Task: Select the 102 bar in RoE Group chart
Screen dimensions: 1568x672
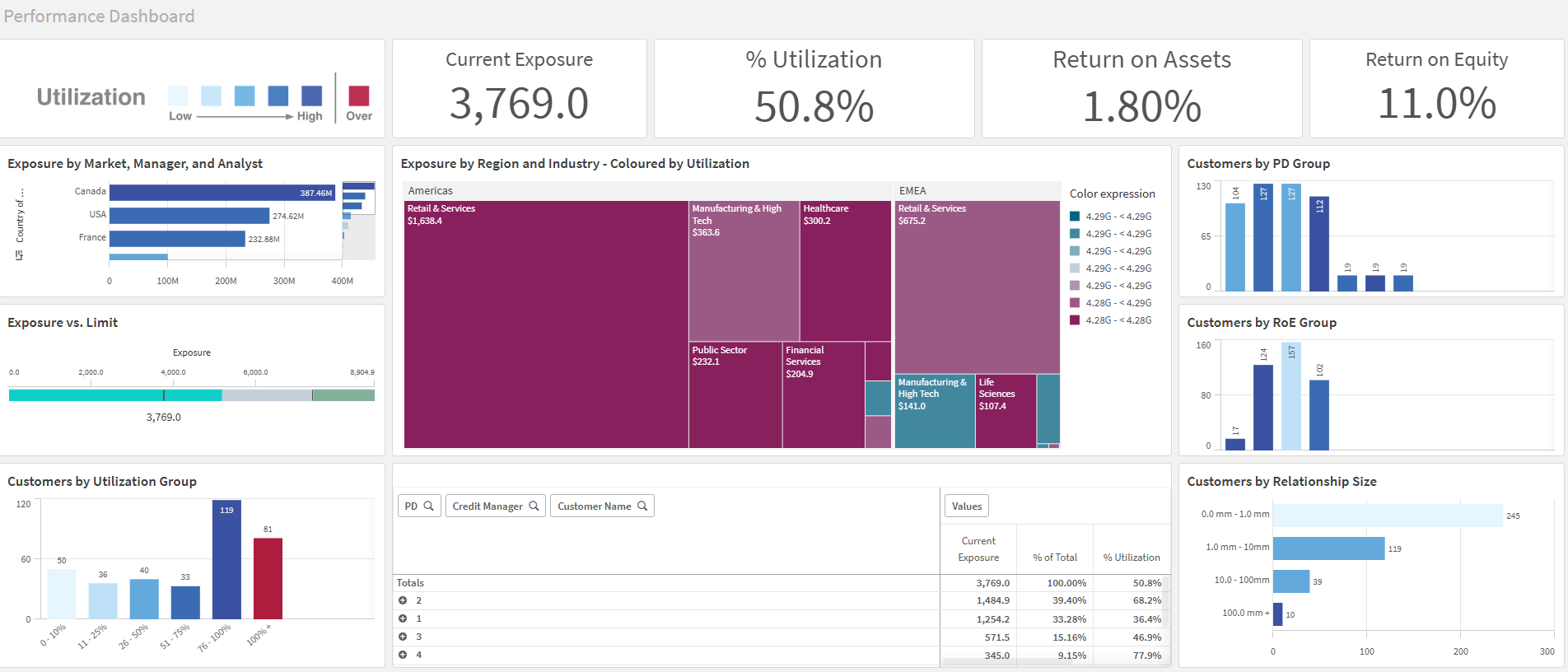Action: (x=1319, y=415)
